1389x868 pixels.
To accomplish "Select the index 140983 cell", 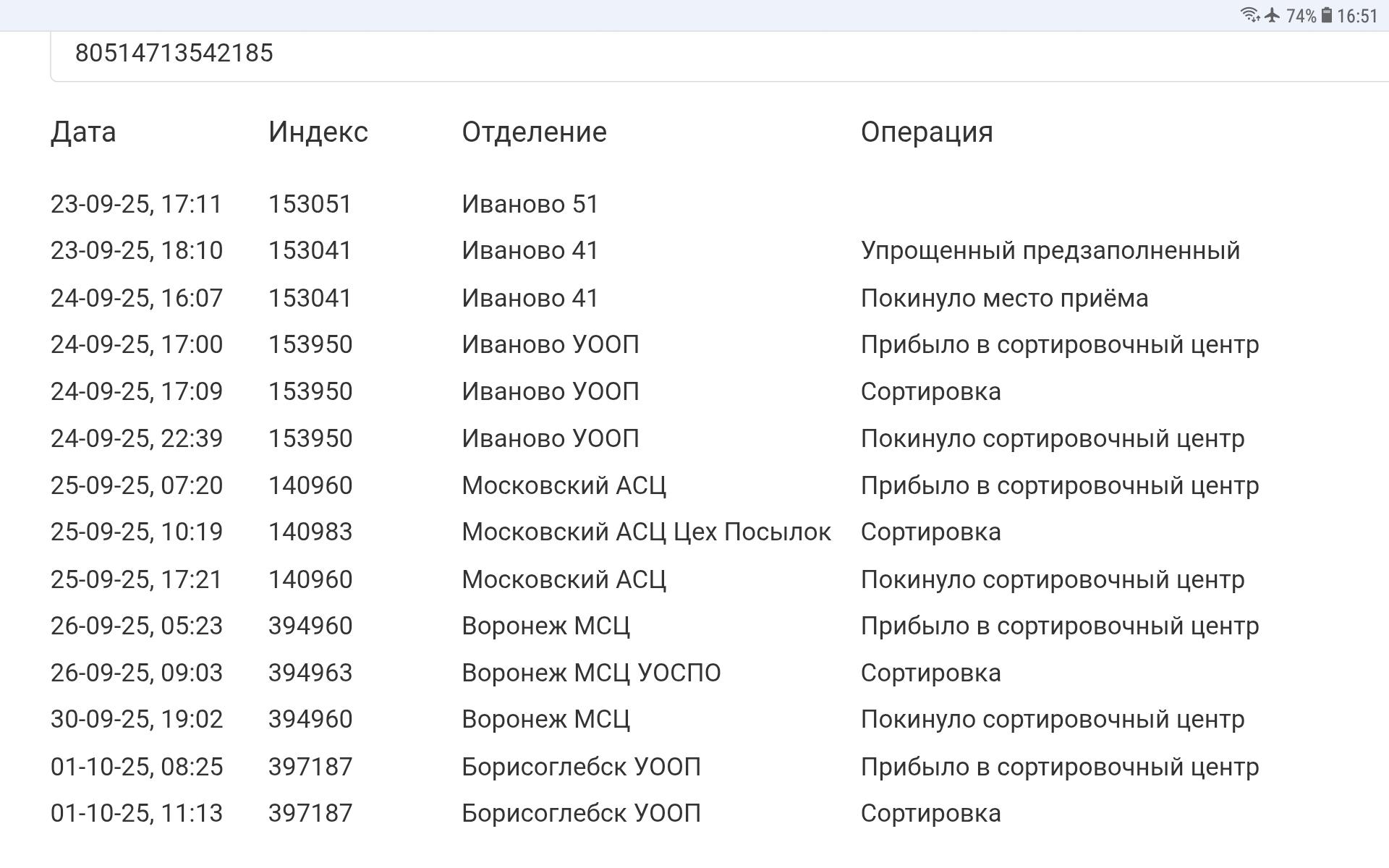I will tap(310, 532).
